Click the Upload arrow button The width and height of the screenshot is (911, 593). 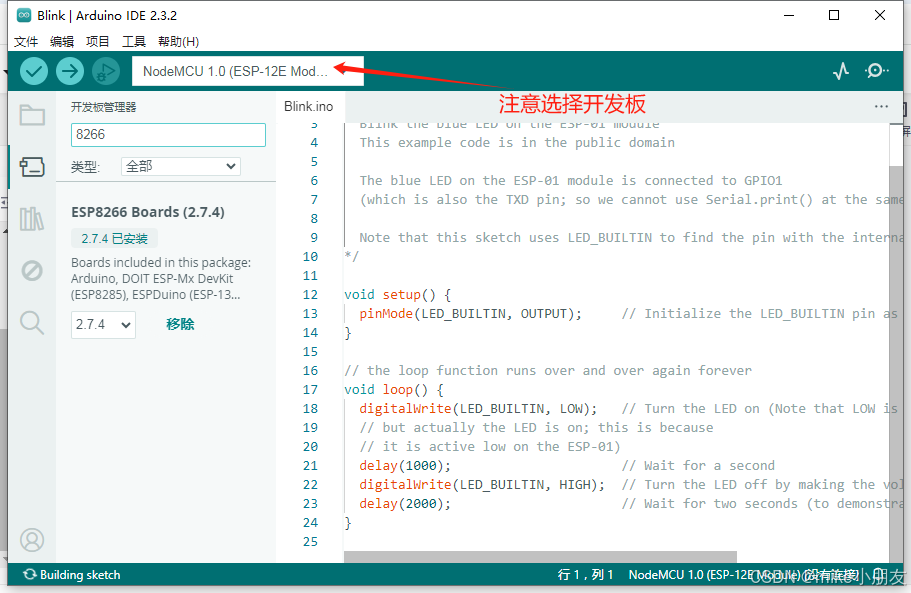[x=70, y=71]
